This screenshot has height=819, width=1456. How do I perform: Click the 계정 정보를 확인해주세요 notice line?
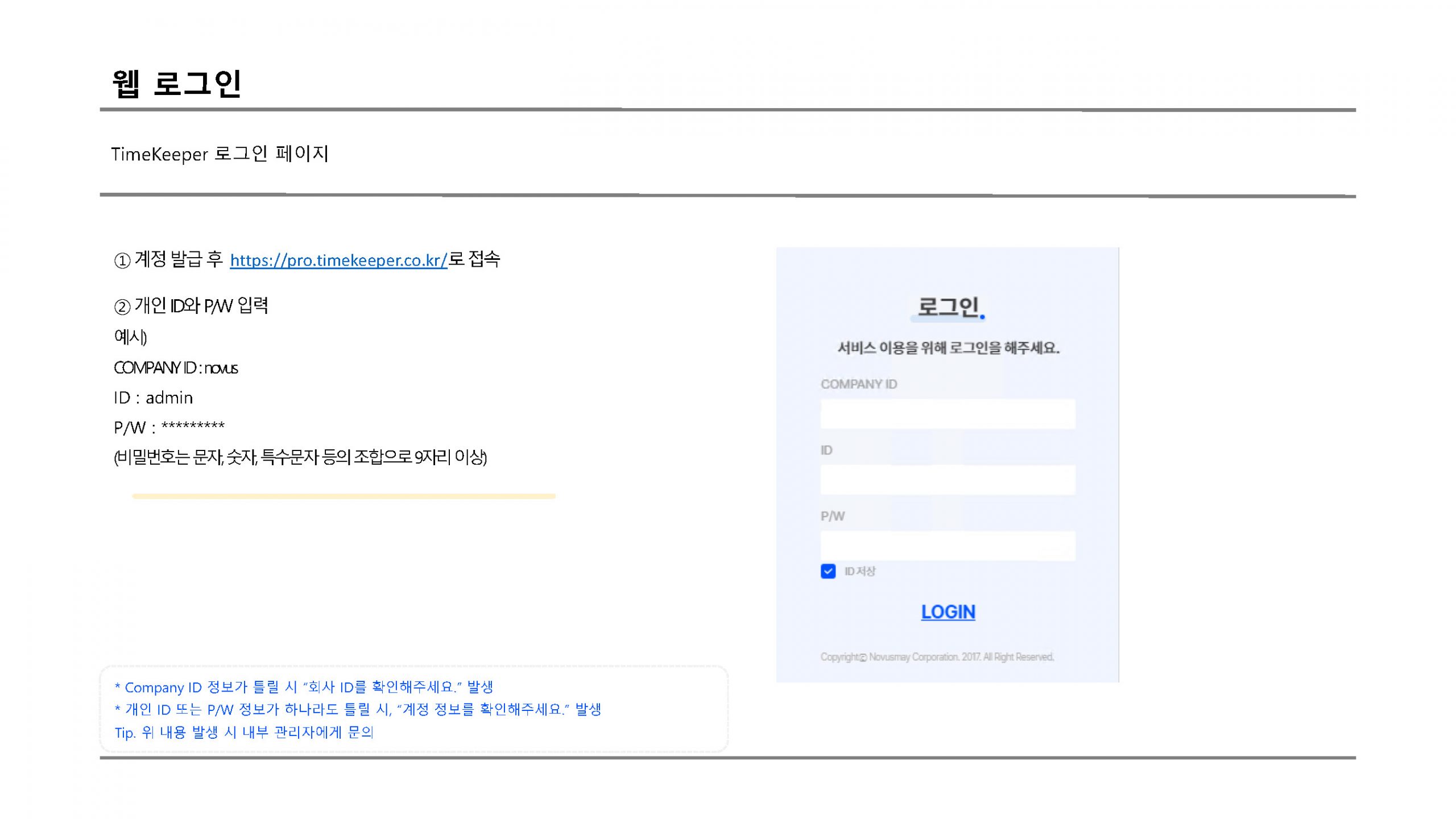coord(358,709)
